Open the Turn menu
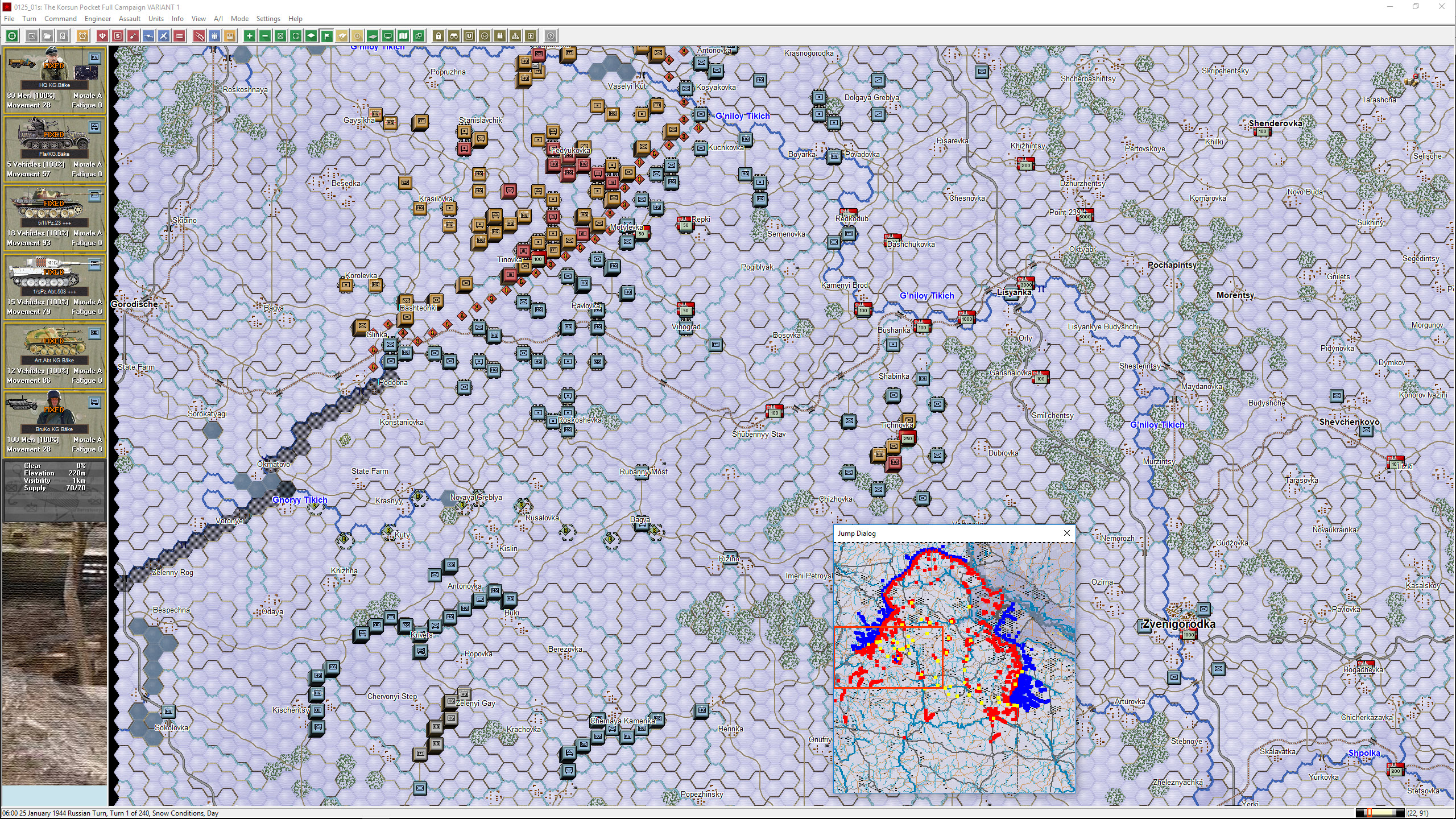This screenshot has height=819, width=1456. click(x=29, y=19)
